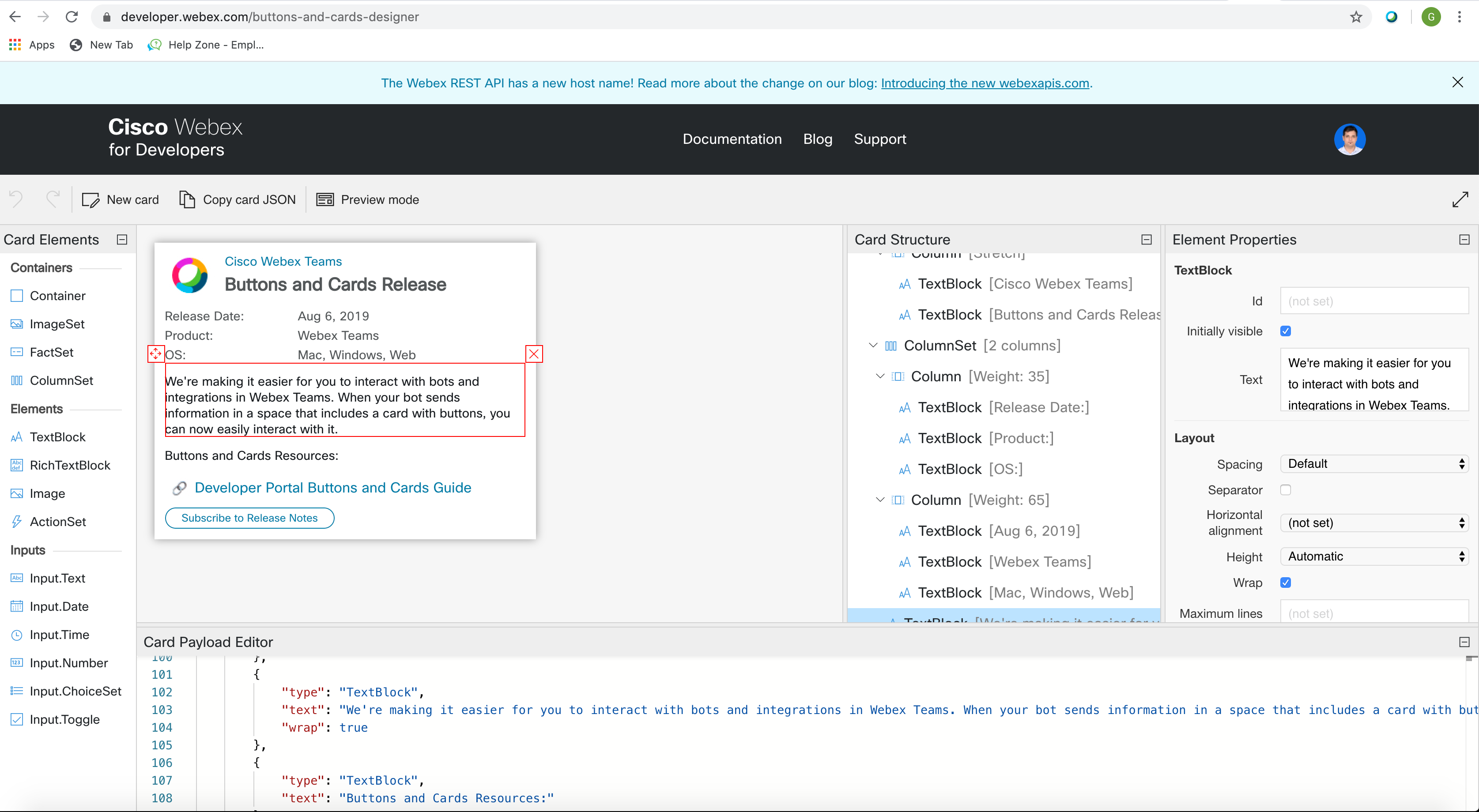Click the user avatar in header

pos(1349,139)
